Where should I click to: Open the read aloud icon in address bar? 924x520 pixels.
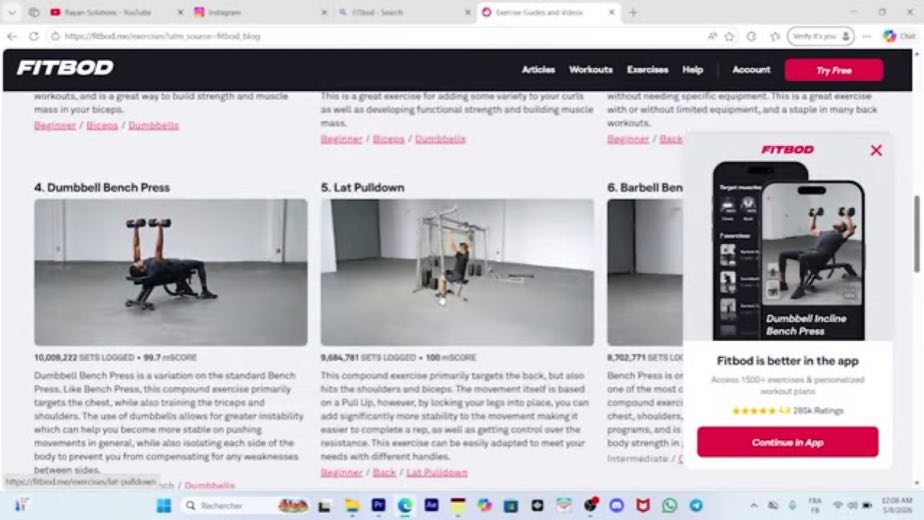(x=712, y=36)
